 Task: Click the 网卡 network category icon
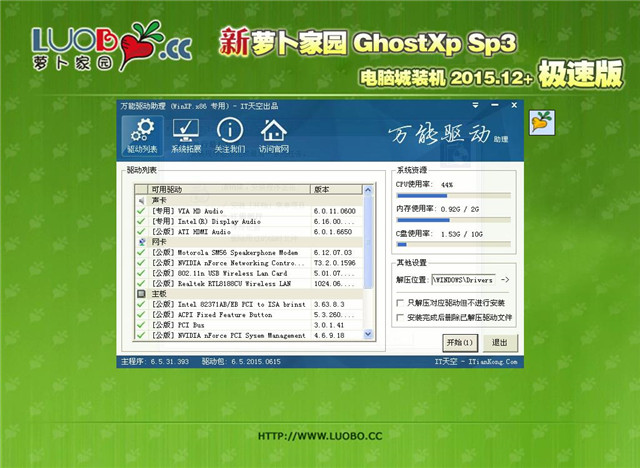click(141, 242)
